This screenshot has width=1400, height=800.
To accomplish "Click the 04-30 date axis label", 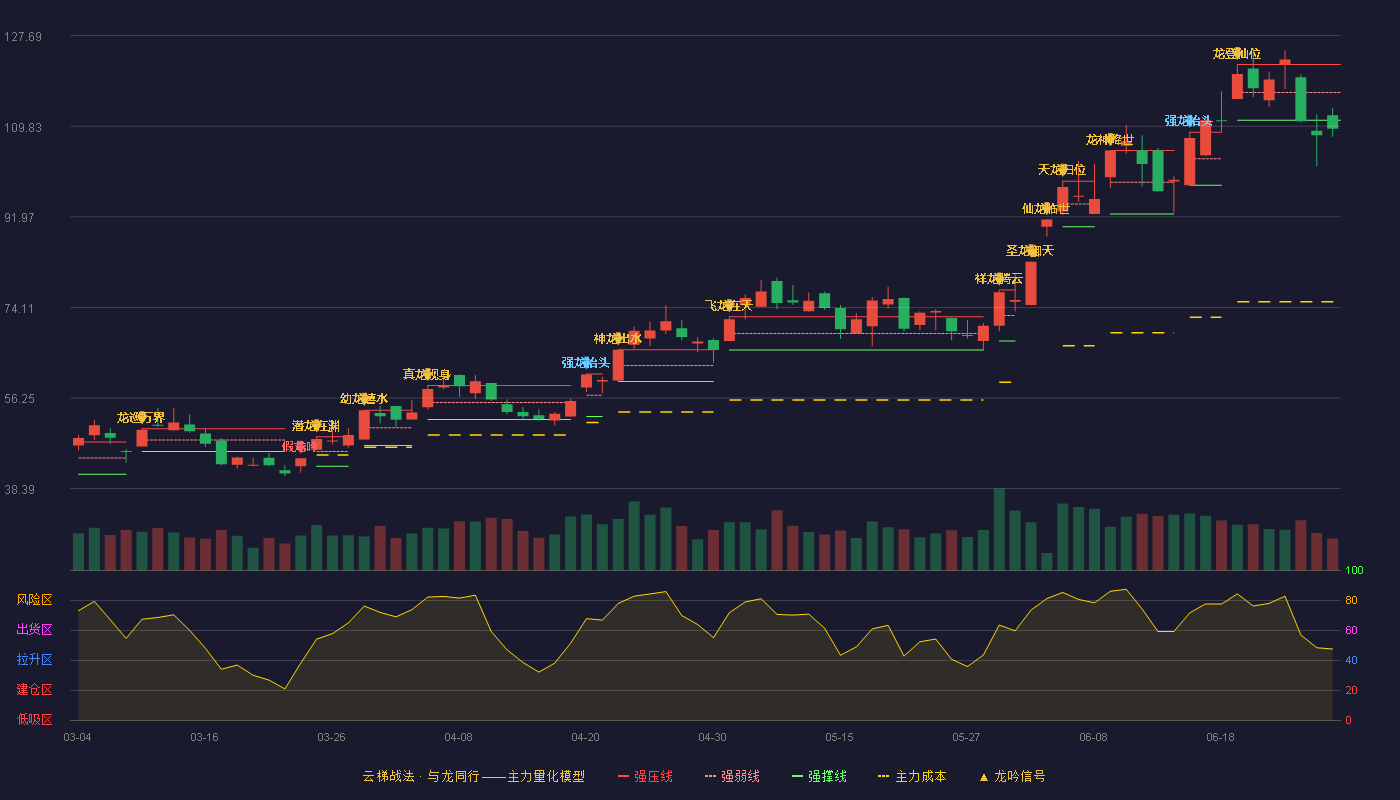I will (x=712, y=737).
